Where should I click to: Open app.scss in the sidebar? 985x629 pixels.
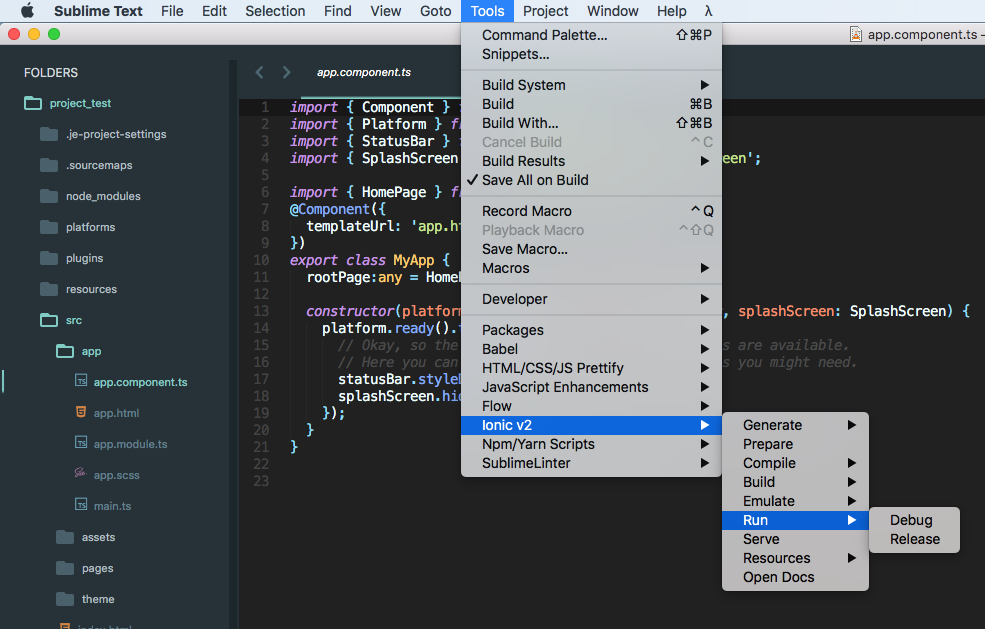[x=116, y=475]
